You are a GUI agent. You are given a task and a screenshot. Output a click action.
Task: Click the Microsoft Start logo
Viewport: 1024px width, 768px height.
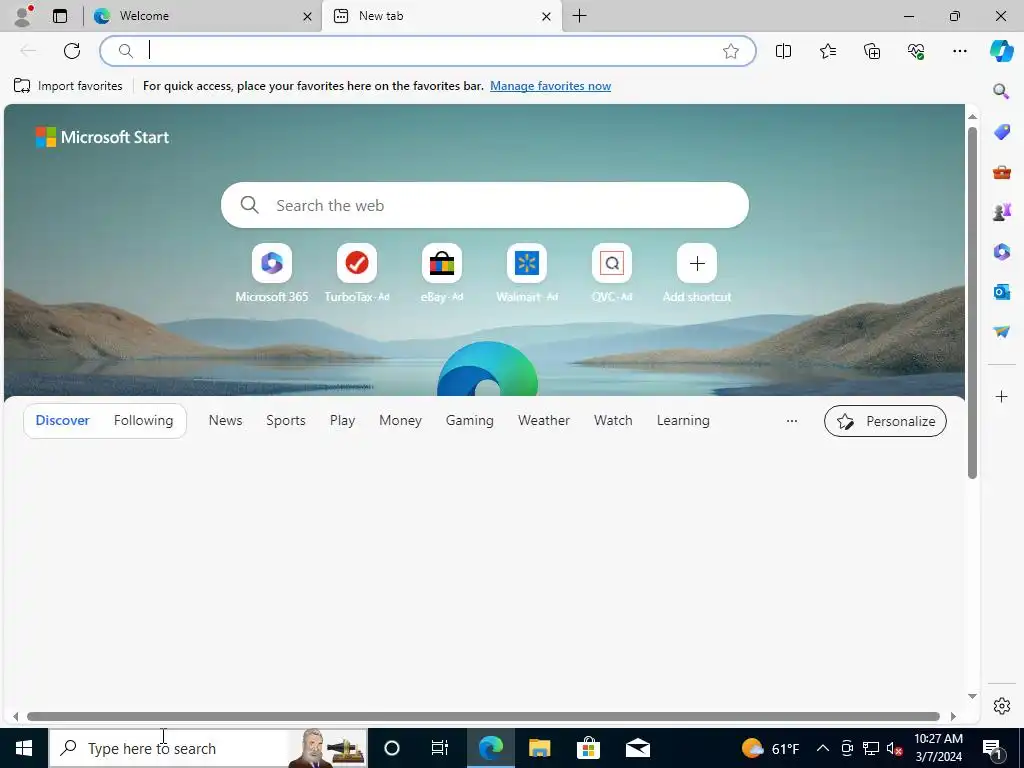(x=102, y=137)
